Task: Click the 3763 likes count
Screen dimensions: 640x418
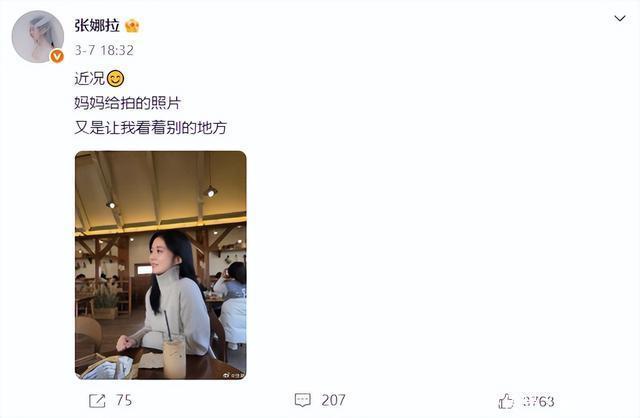Action: (539, 401)
